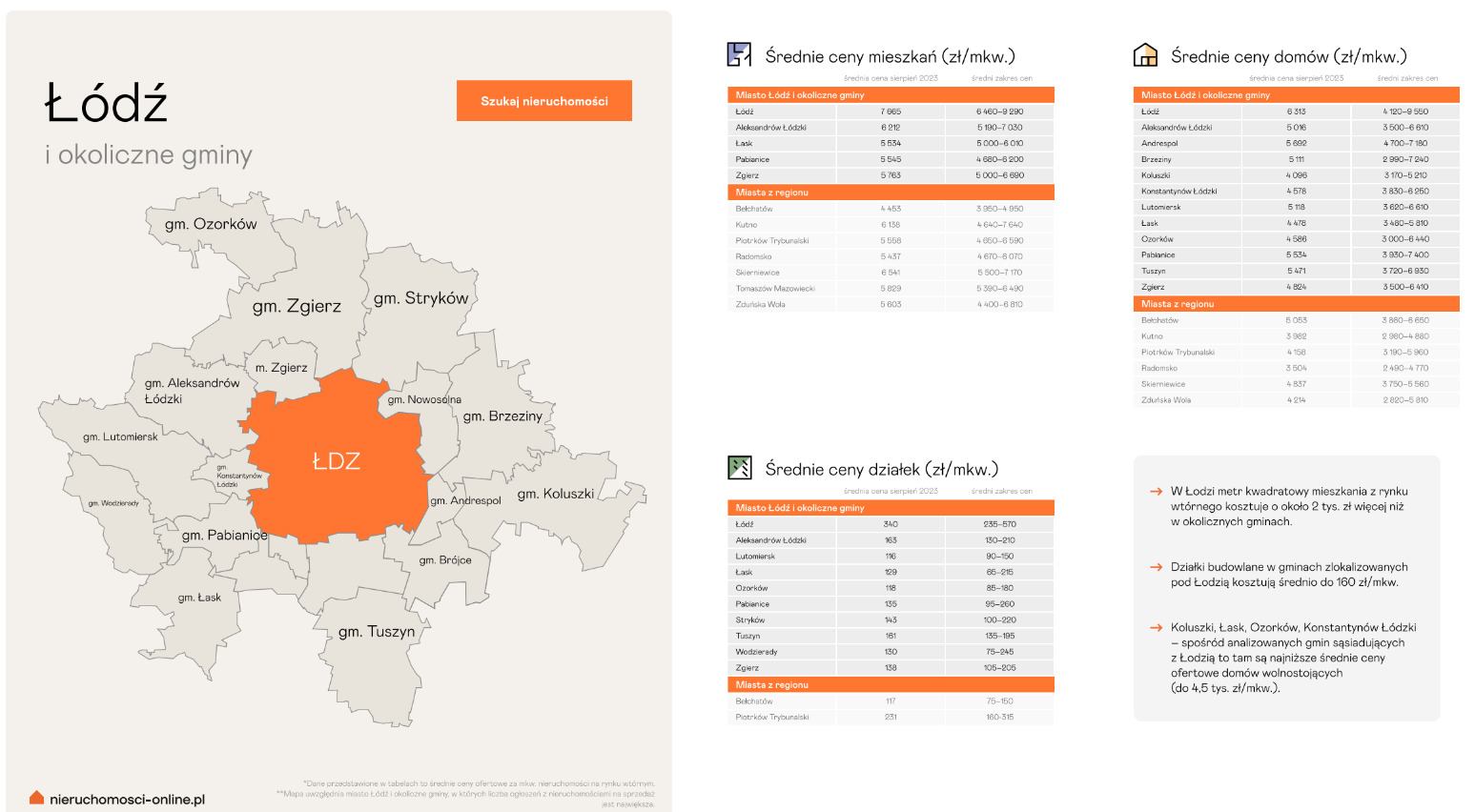This screenshot has height=812, width=1475.
Task: Click gm. Koluszki municipality on the map
Action: [x=555, y=494]
